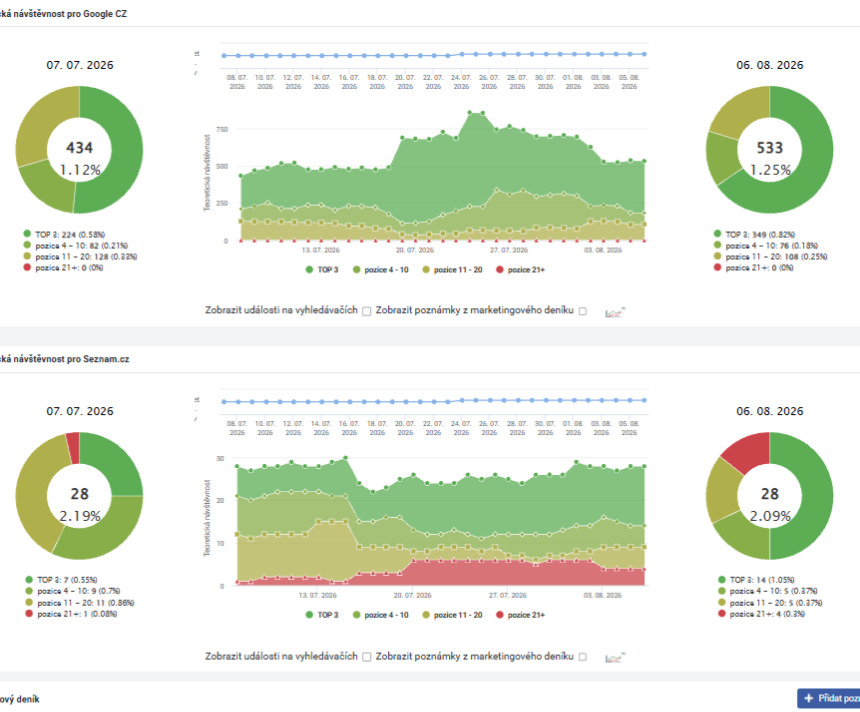Click the red 21+ segment of Seznam.cz 06. 08. donut
Viewport: 860px width, 712px height.
[x=750, y=451]
